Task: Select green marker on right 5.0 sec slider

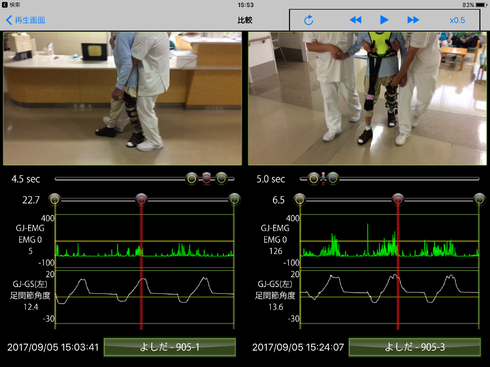Action: pyautogui.click(x=333, y=179)
